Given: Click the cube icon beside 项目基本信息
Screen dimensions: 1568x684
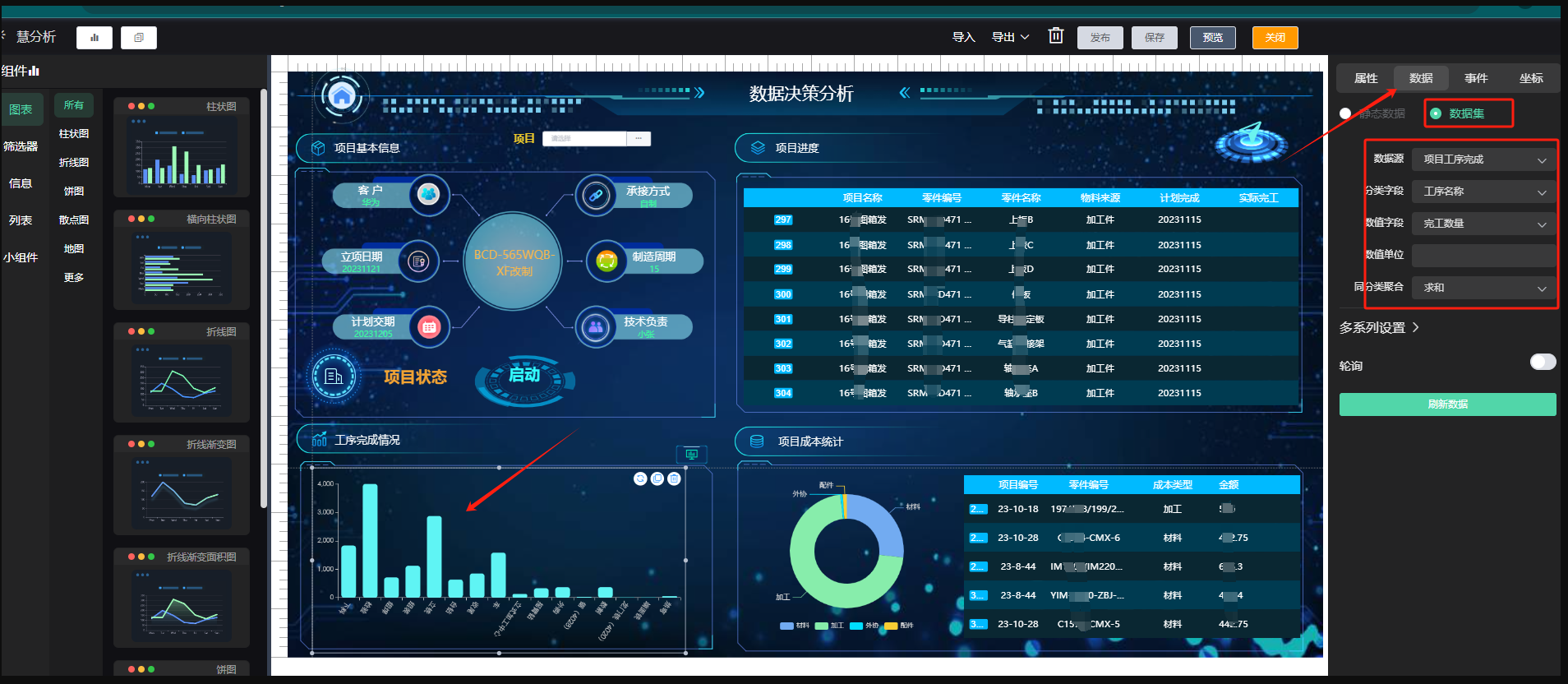Looking at the screenshot, I should coord(318,148).
